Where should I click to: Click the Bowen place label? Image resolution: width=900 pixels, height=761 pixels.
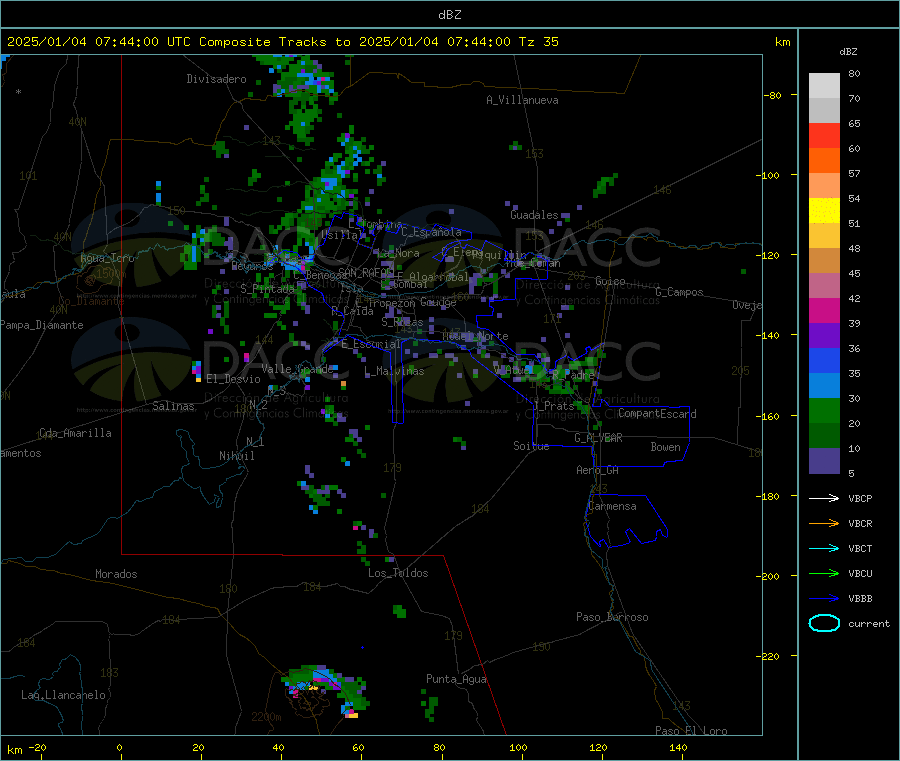(665, 447)
